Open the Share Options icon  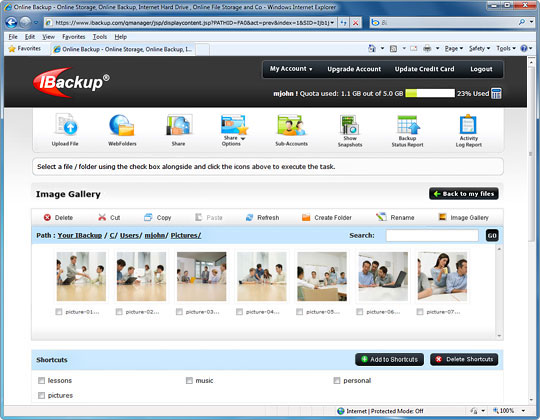click(x=233, y=130)
